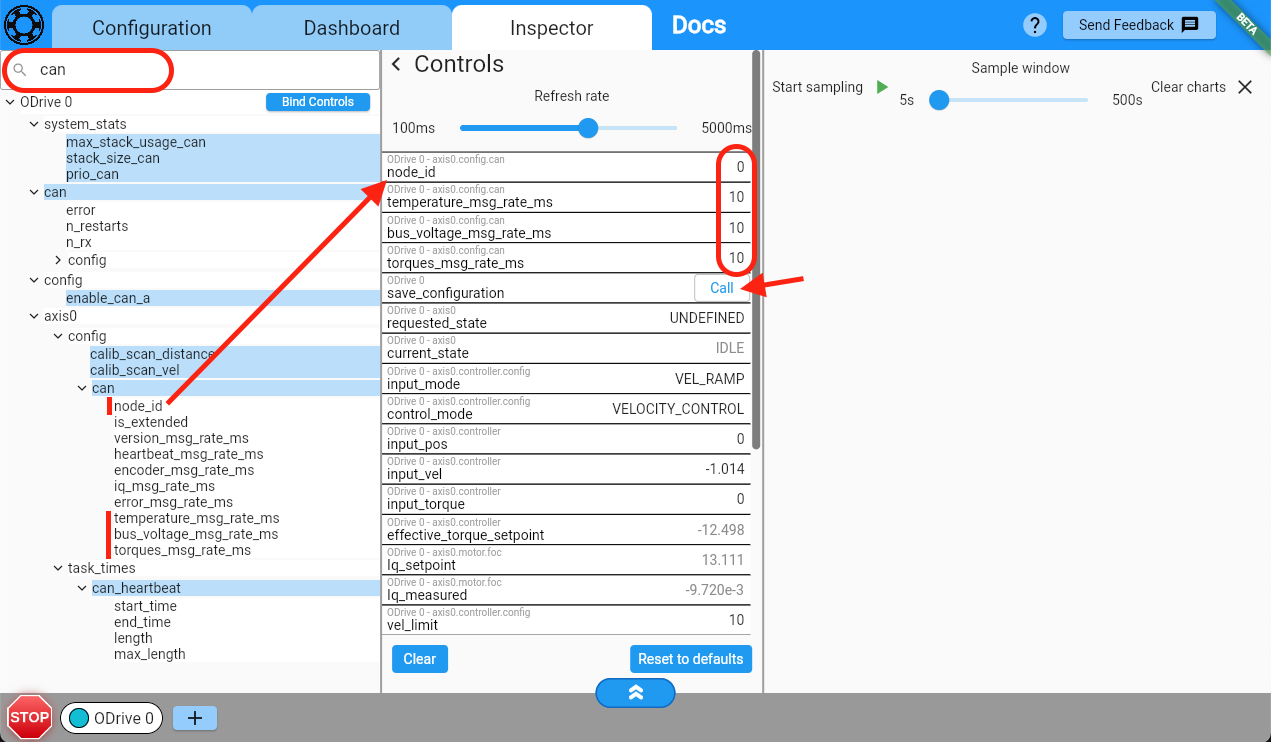The width and height of the screenshot is (1271, 742).
Task: Switch to the Configuration tab
Action: tap(152, 28)
